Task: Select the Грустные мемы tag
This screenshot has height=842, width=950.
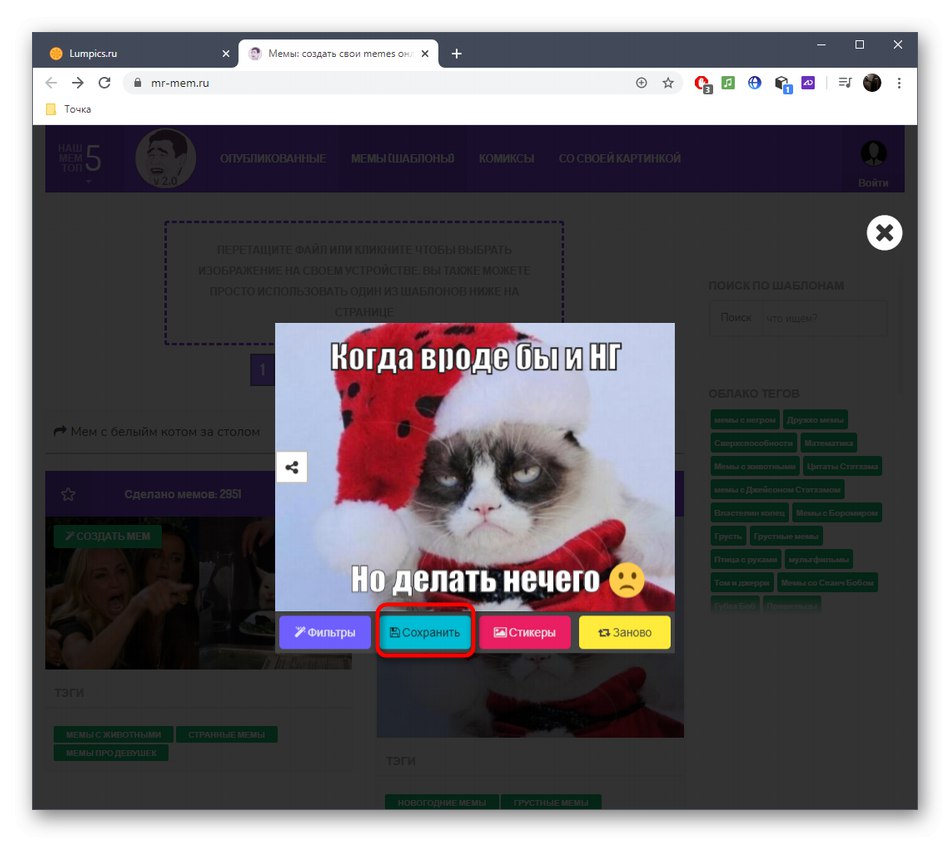Action: point(785,536)
